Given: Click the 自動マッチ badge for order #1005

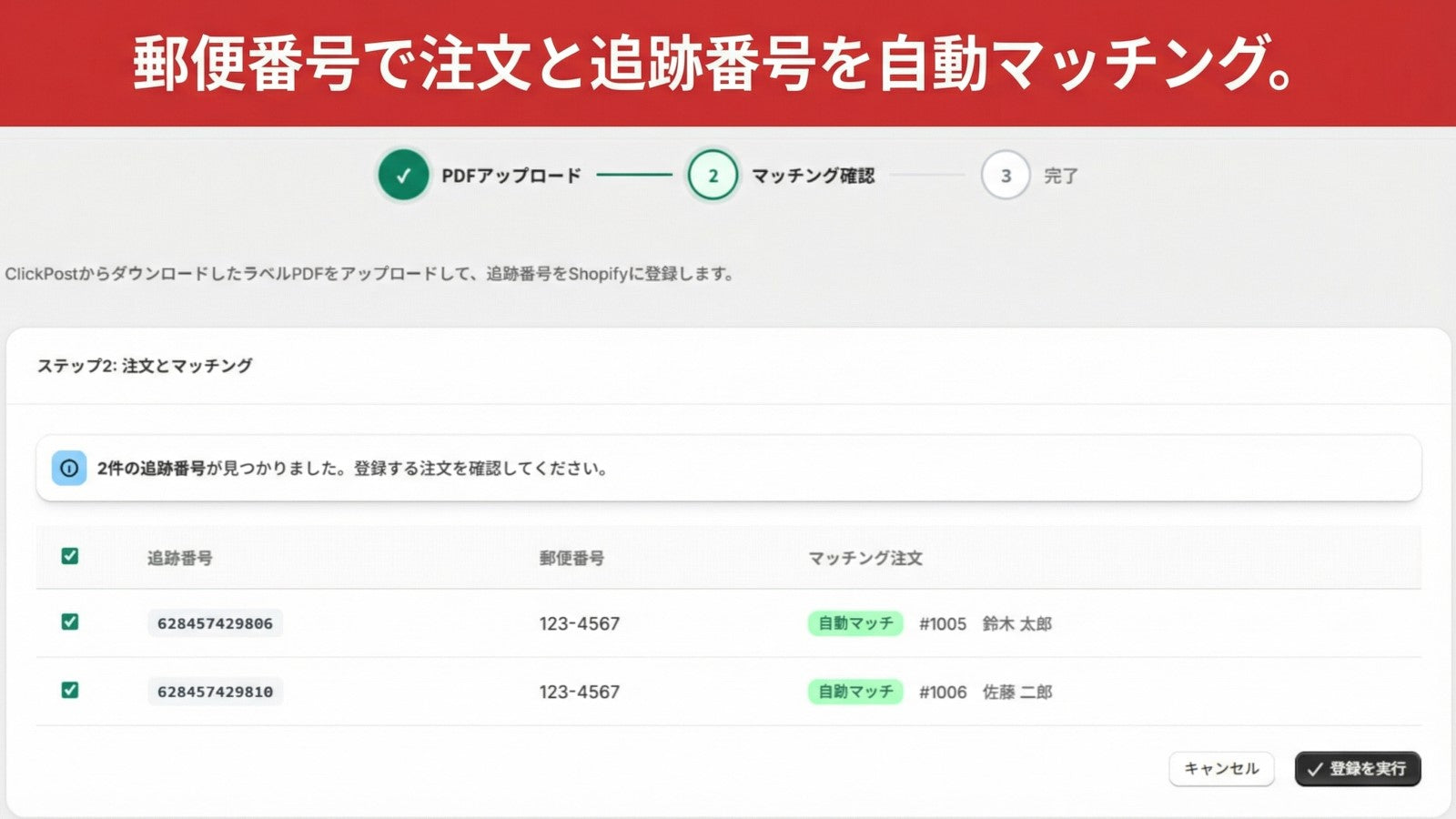Looking at the screenshot, I should pos(854,624).
